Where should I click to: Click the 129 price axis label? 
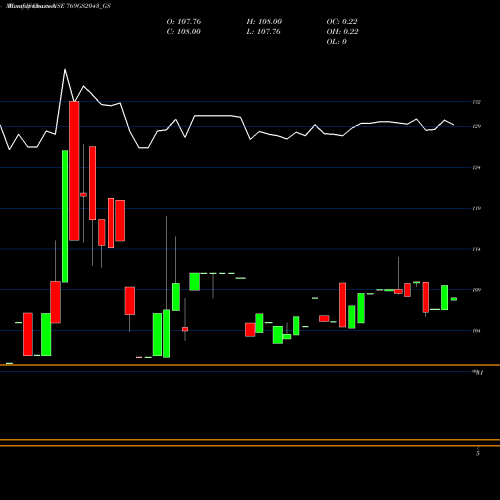(477, 126)
